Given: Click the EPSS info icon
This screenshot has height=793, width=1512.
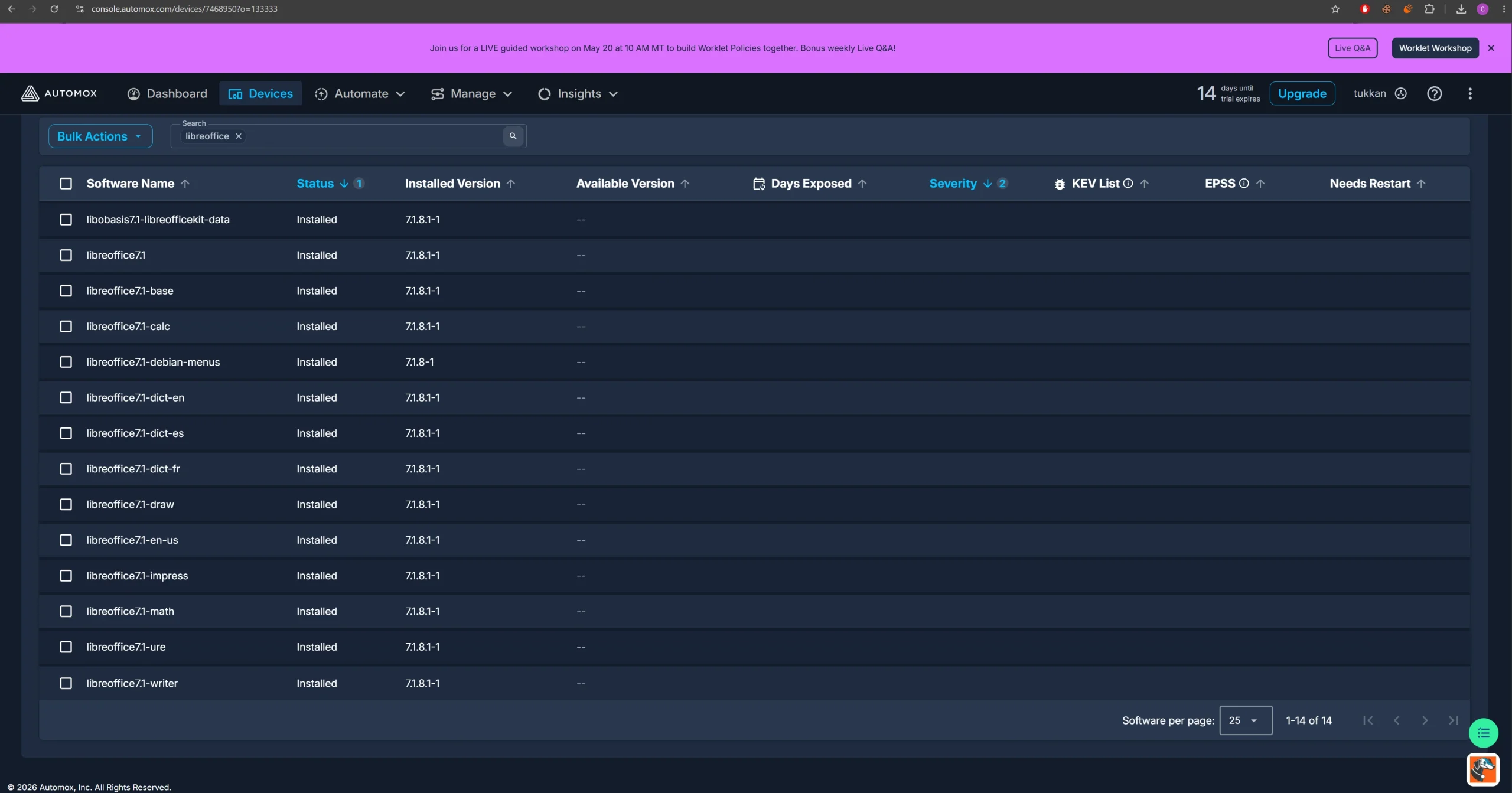Looking at the screenshot, I should pos(1244,184).
